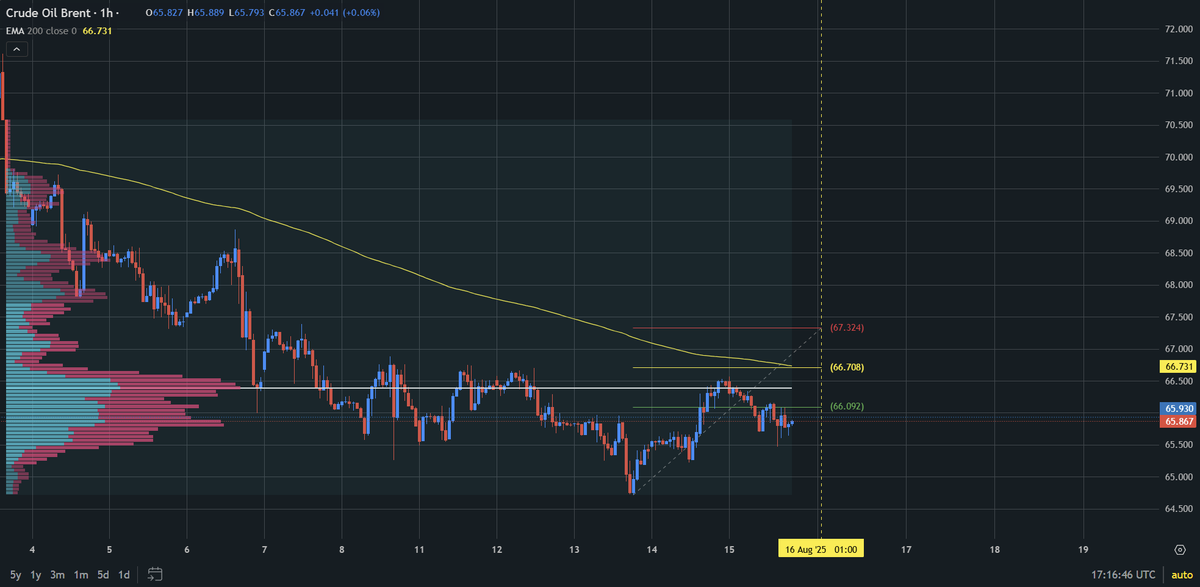Select the 5y time range

(13, 575)
